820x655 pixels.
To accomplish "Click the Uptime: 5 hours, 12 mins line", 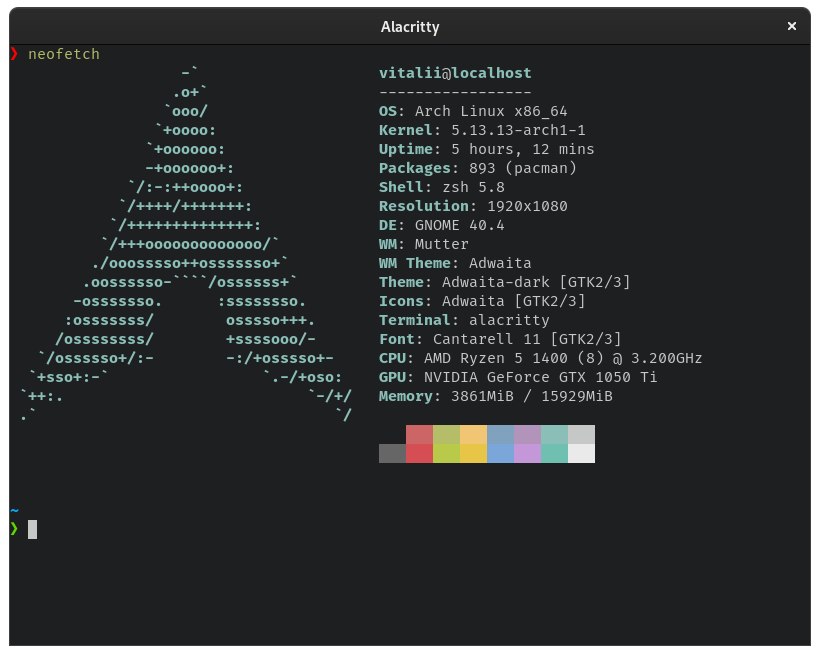I will click(486, 149).
